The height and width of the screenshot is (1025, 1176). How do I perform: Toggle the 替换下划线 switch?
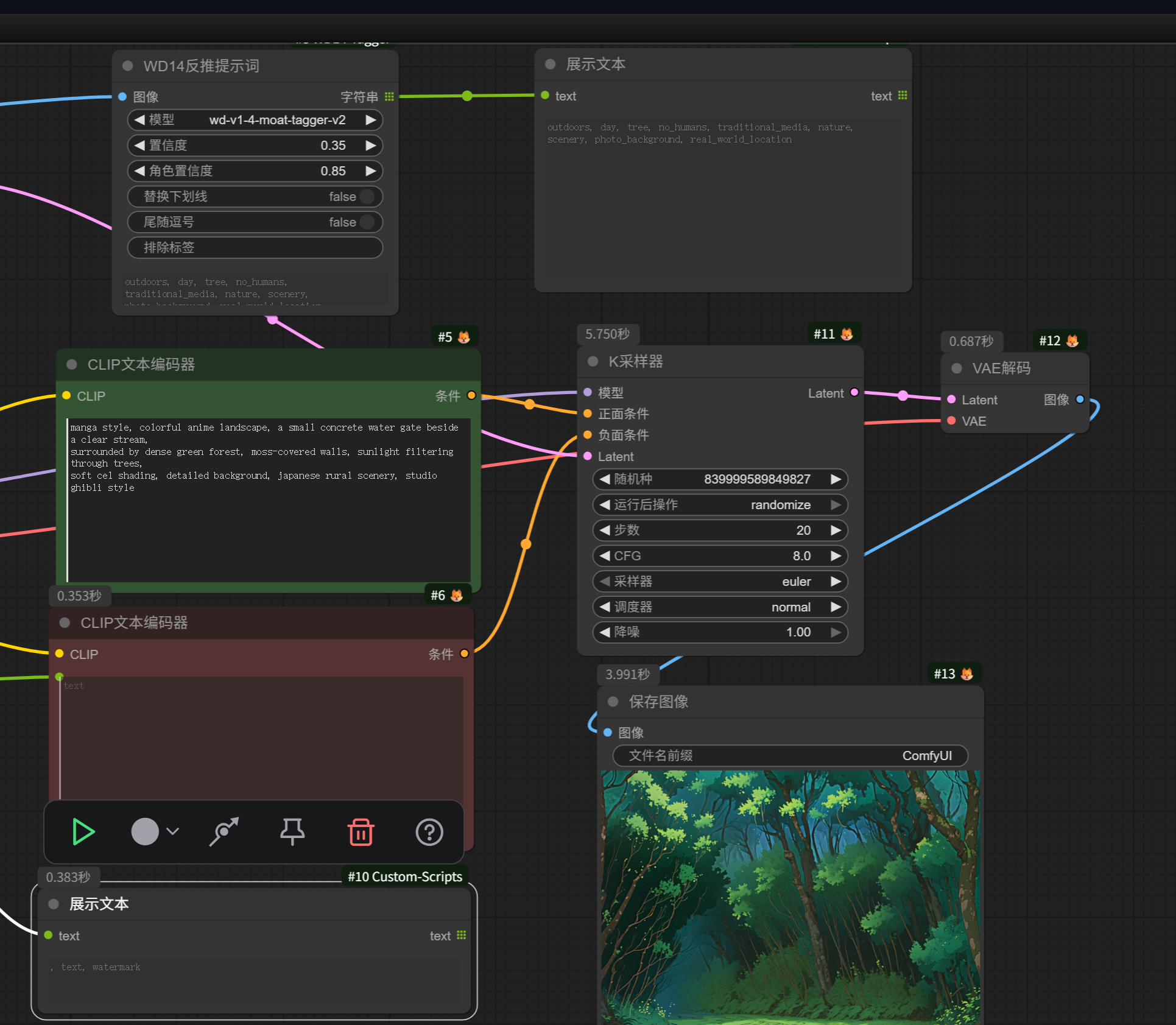[367, 197]
